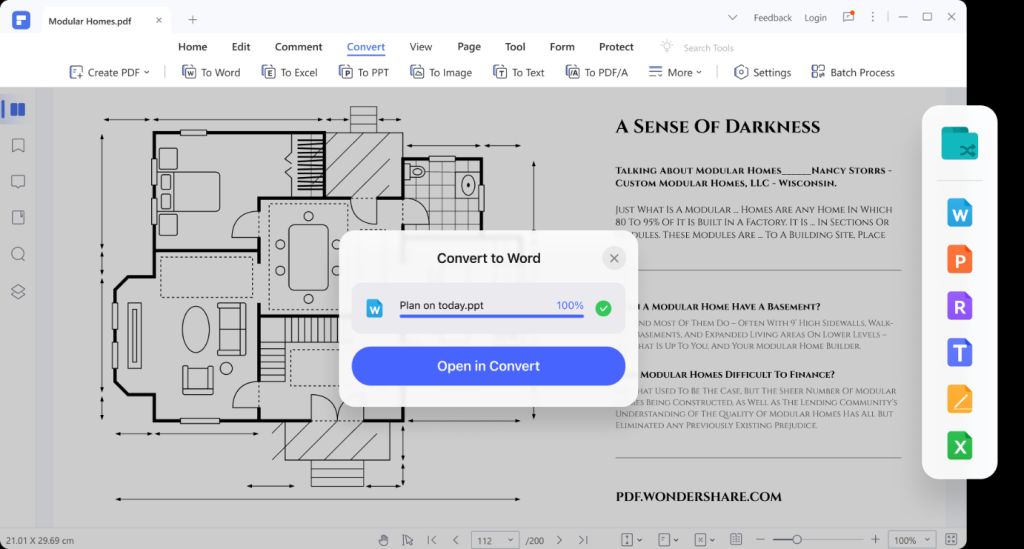Click the To Word conversion icon

189,72
